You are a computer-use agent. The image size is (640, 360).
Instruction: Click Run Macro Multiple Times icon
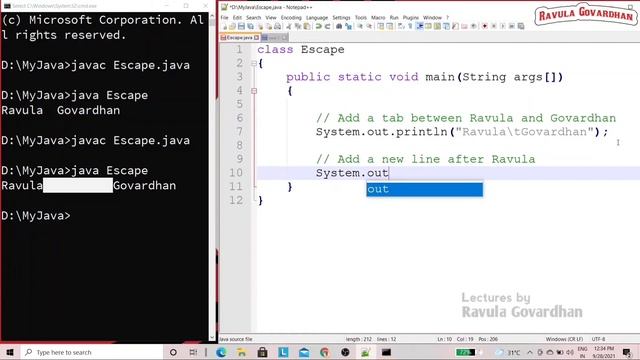(x=511, y=26)
